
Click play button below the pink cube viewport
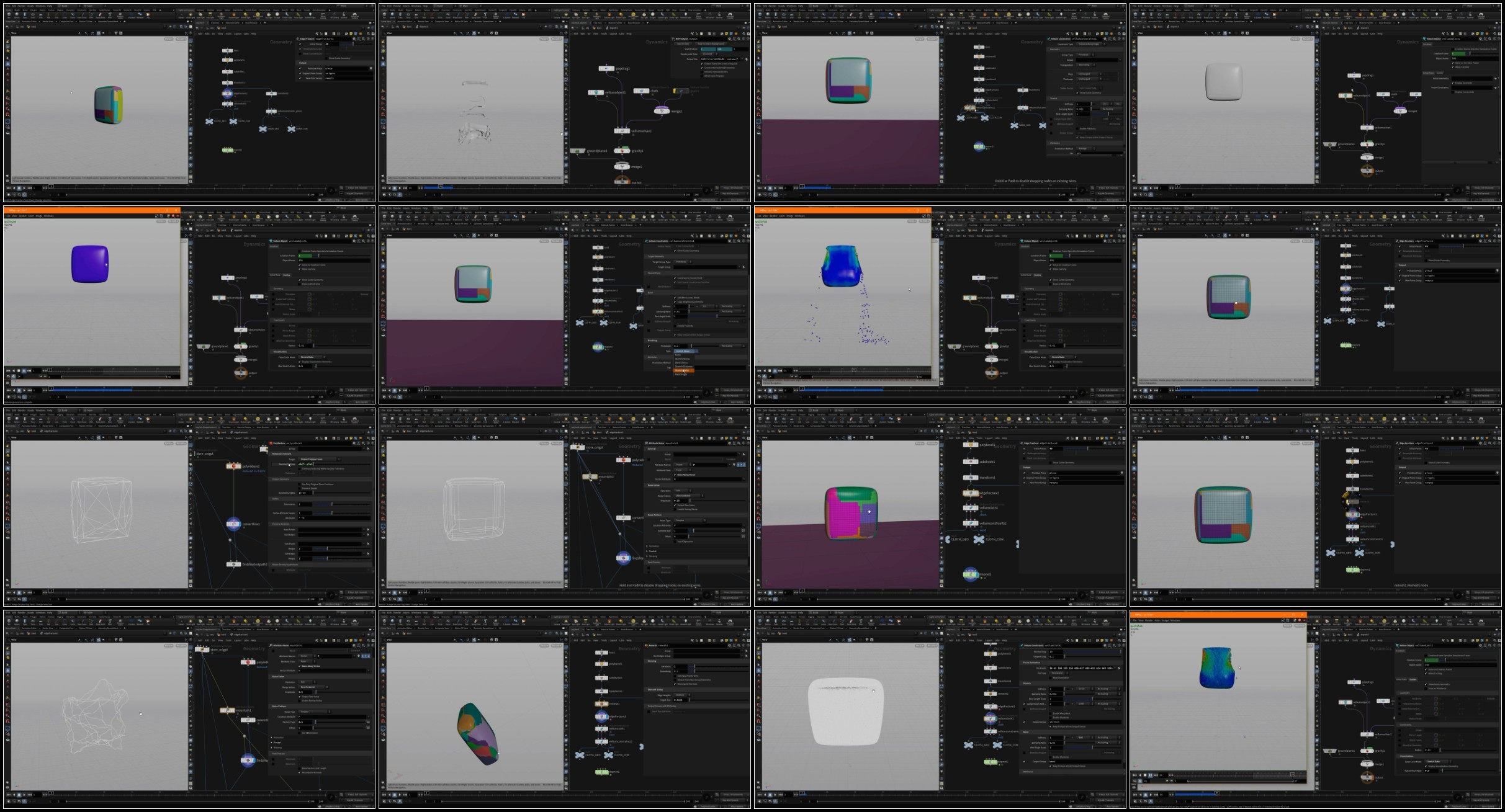pos(775,592)
